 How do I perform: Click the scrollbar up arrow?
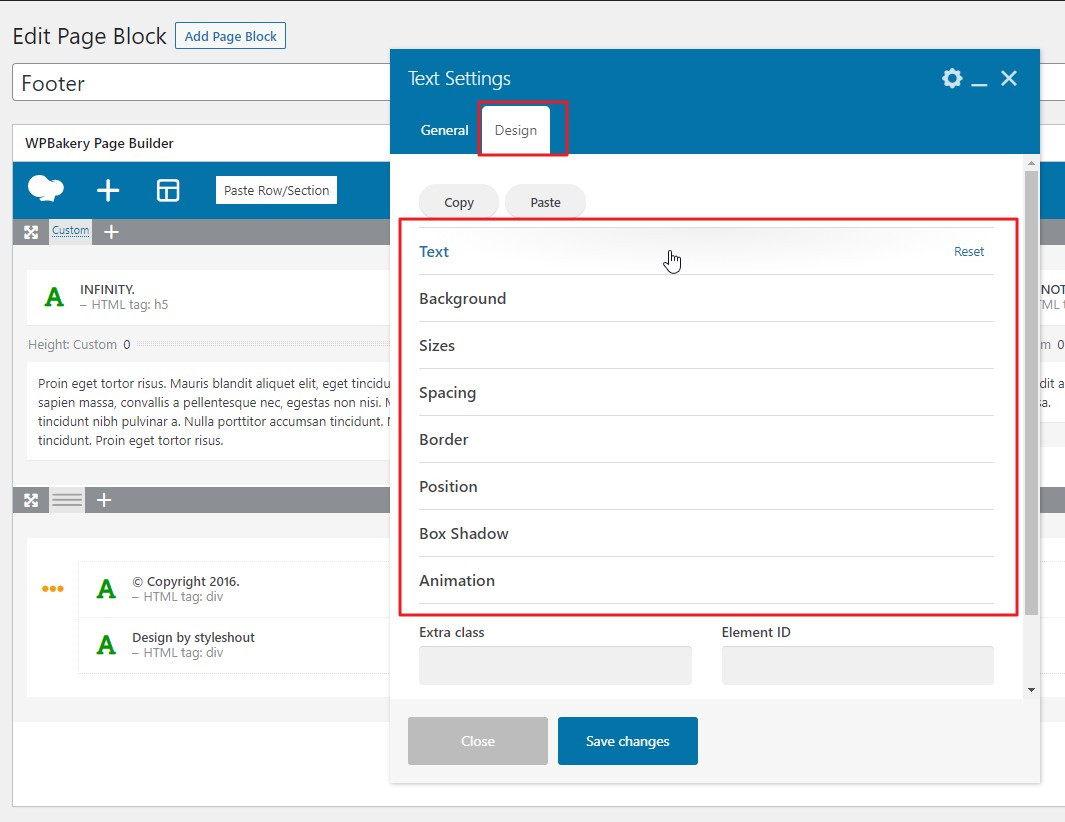(1031, 164)
